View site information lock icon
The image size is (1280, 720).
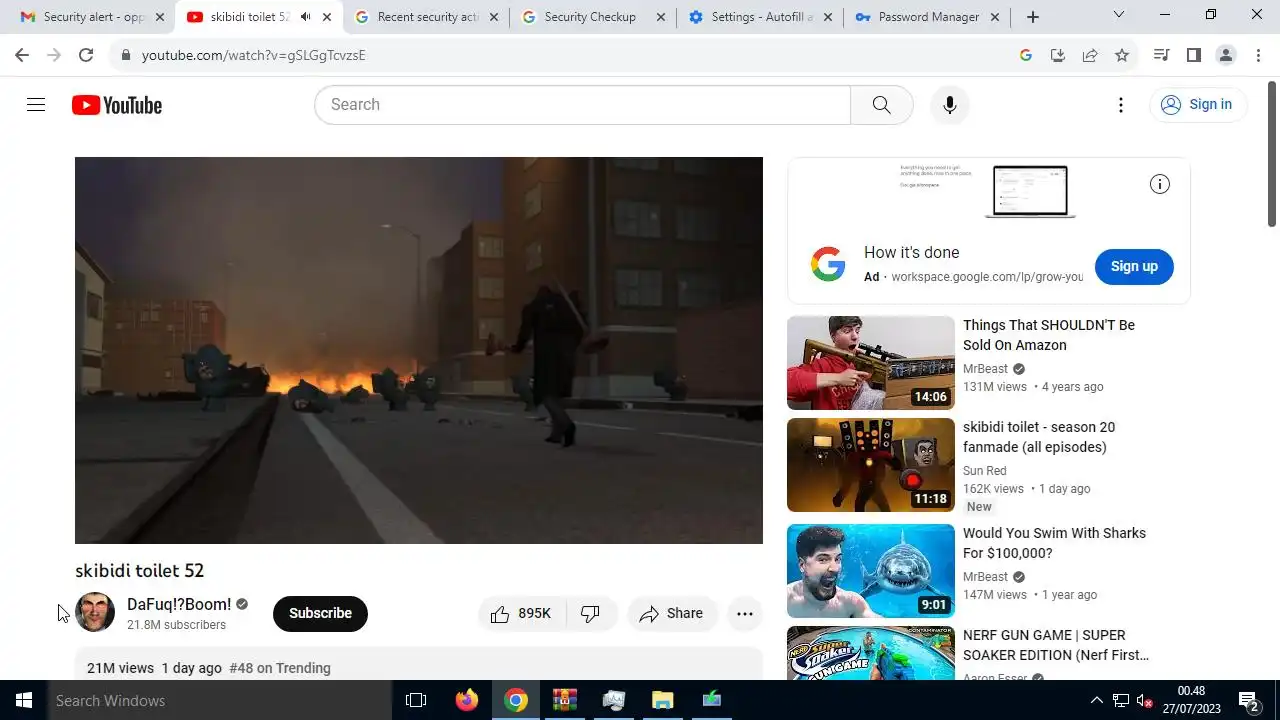(x=126, y=55)
